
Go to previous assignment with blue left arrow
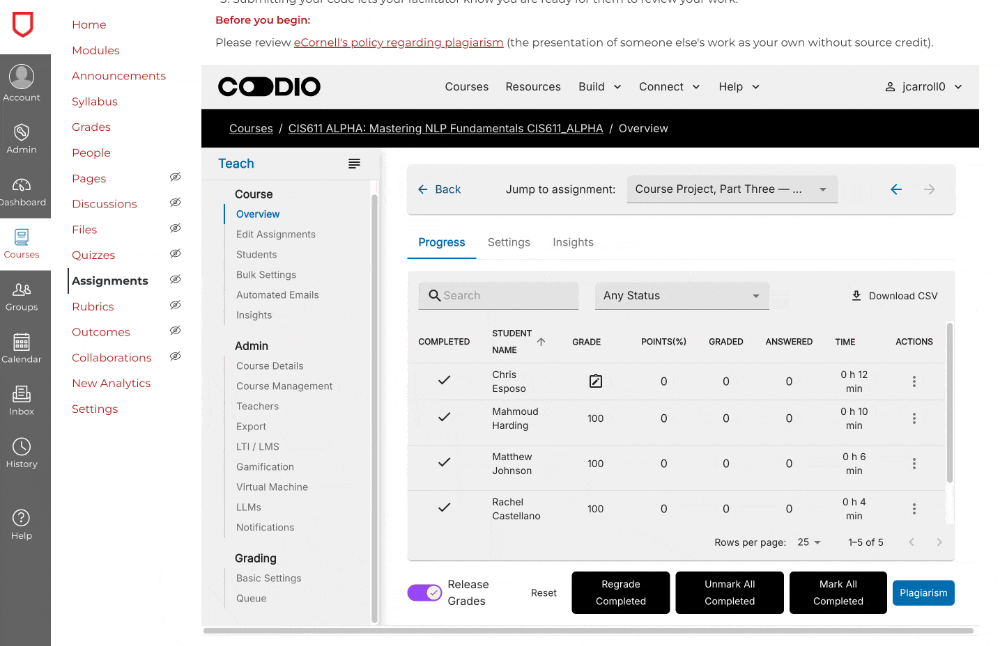tap(896, 189)
